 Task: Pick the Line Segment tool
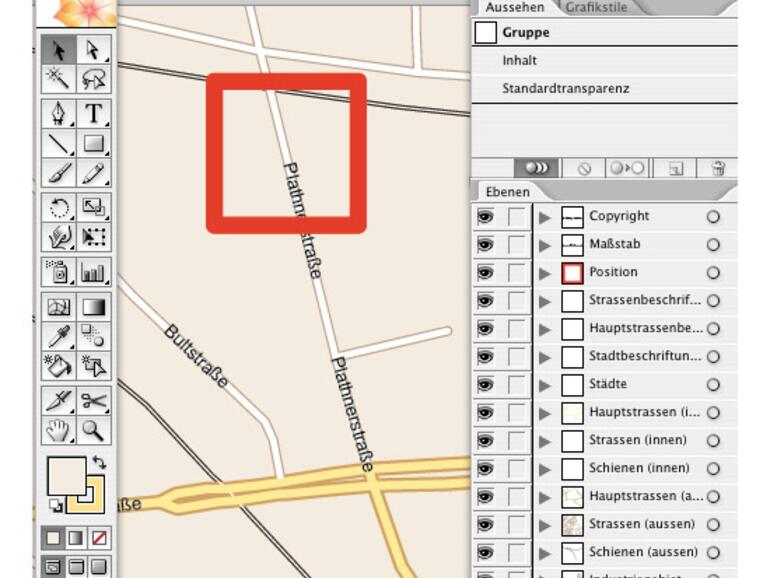pos(59,143)
